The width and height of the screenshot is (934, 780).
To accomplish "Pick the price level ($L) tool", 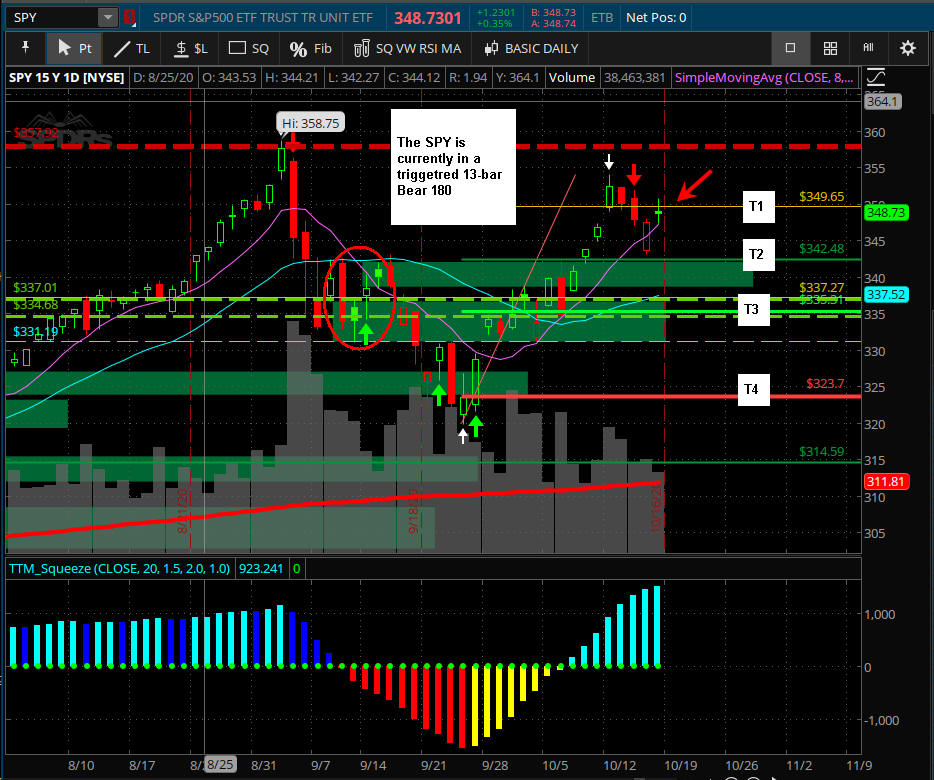I will pyautogui.click(x=190, y=48).
